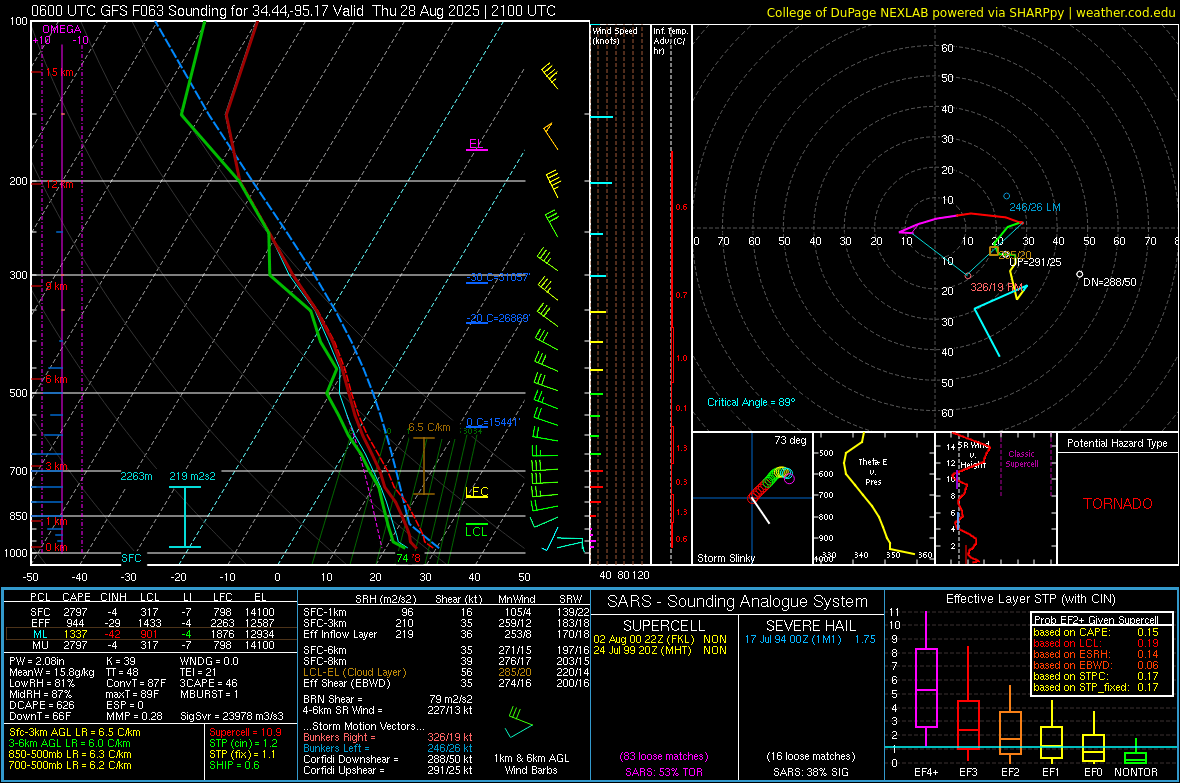
Task: Click the yellow 'LFC' marker on skew-T
Action: click(x=476, y=492)
